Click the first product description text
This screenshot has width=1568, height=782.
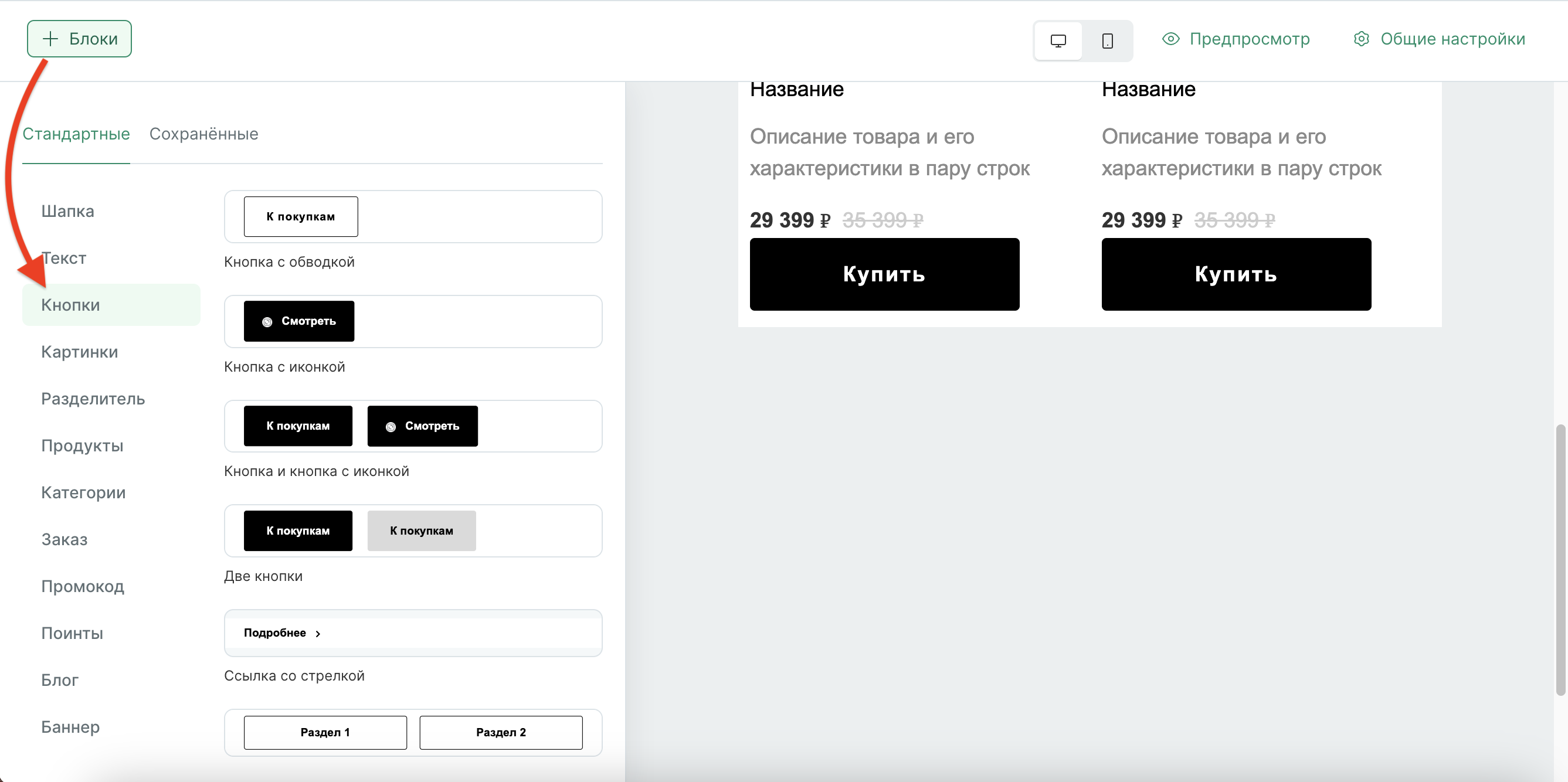pyautogui.click(x=890, y=152)
